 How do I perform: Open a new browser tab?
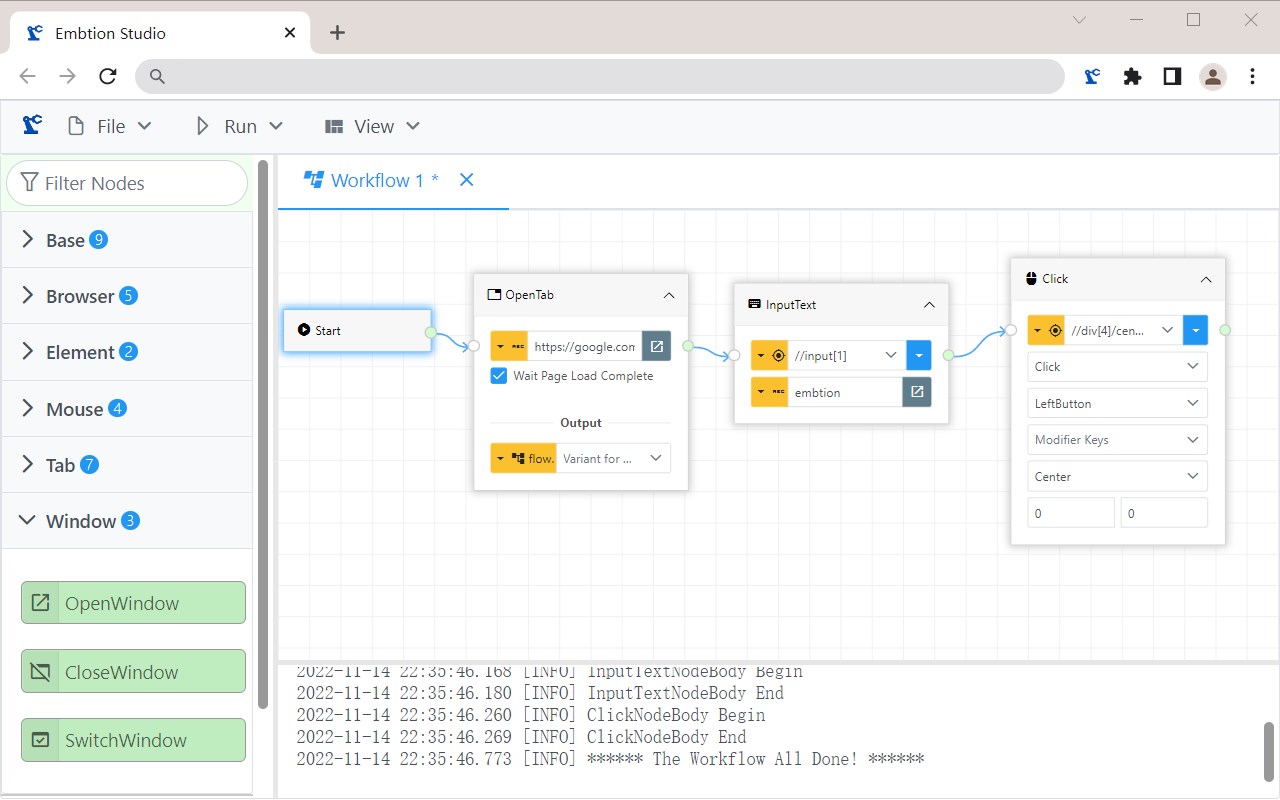pyautogui.click(x=337, y=32)
